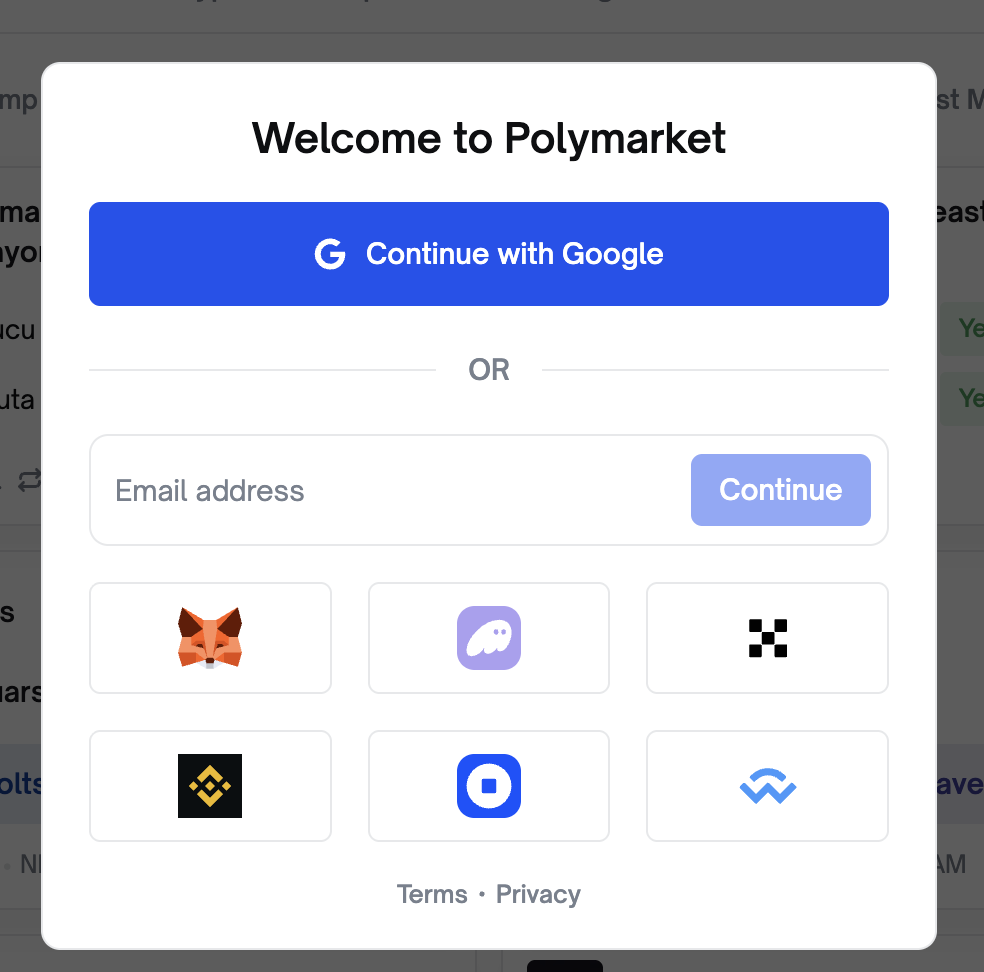Focus the Email address input field
This screenshot has width=984, height=972.
(x=389, y=490)
